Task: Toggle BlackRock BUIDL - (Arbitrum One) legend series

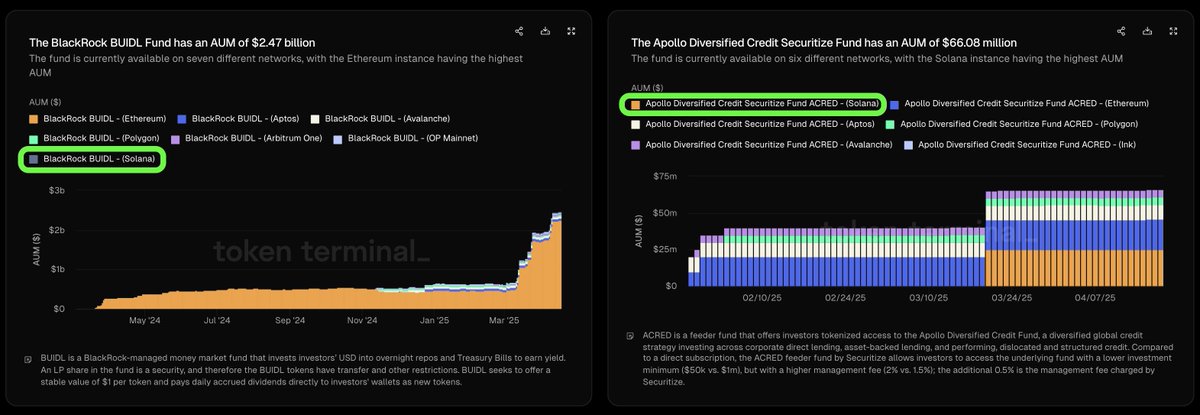Action: 246,138
